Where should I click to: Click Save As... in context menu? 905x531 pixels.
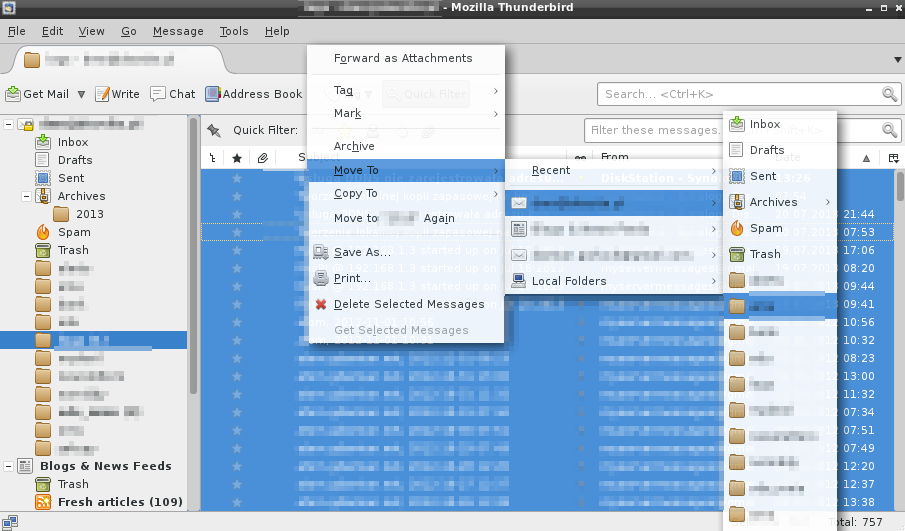[362, 252]
